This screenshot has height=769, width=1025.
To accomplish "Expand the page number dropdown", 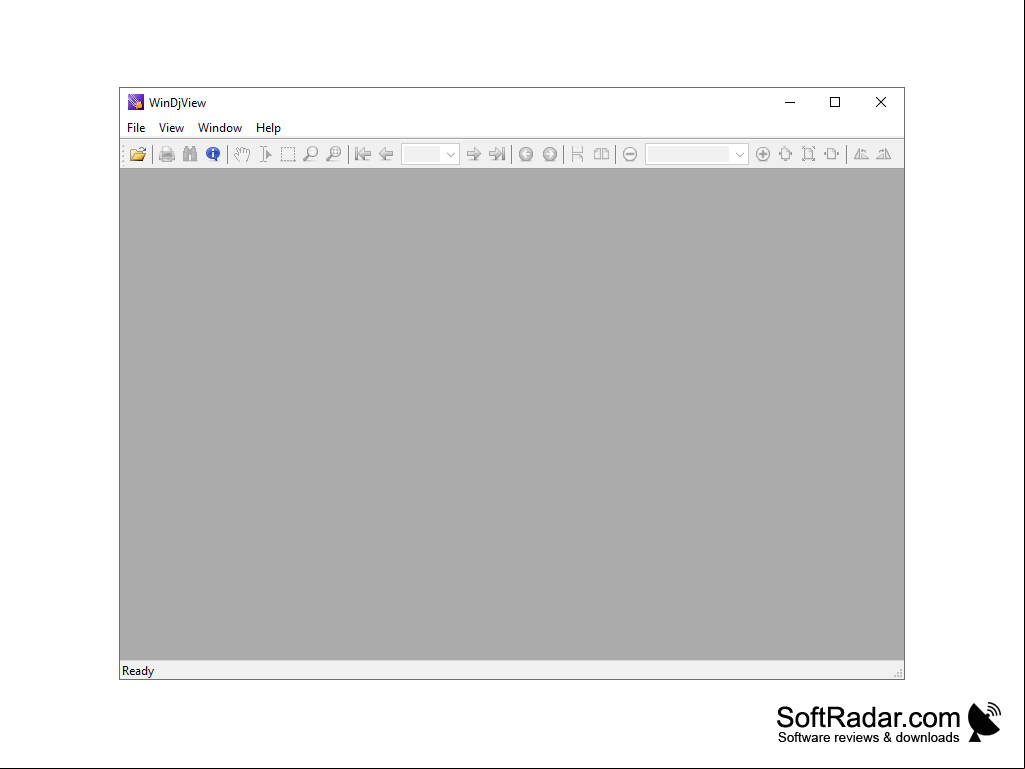I will [x=450, y=155].
